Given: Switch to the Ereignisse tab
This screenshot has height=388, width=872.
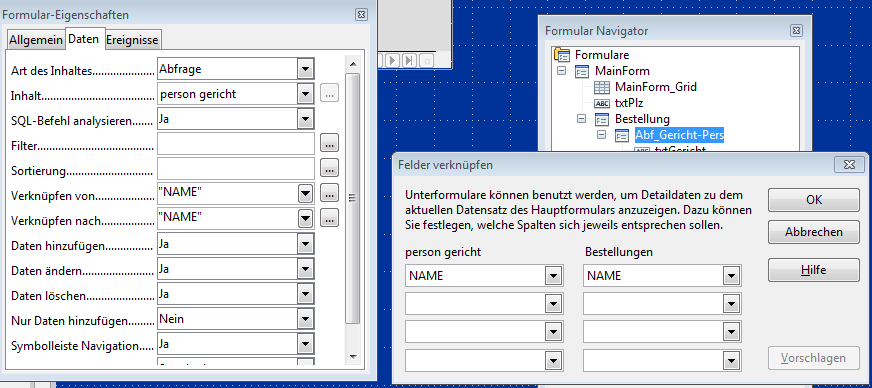Looking at the screenshot, I should point(132,40).
